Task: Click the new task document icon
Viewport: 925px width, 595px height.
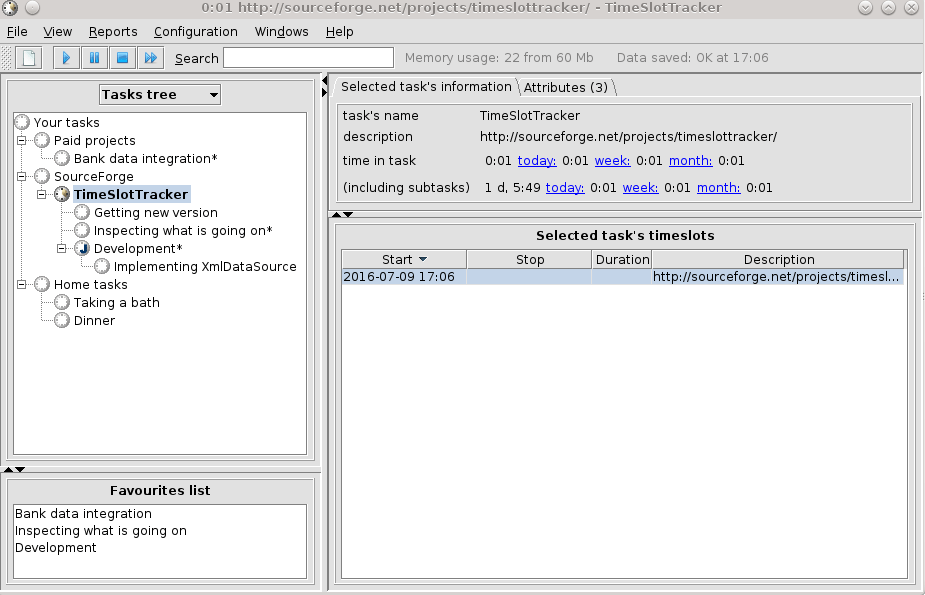Action: pyautogui.click(x=29, y=58)
